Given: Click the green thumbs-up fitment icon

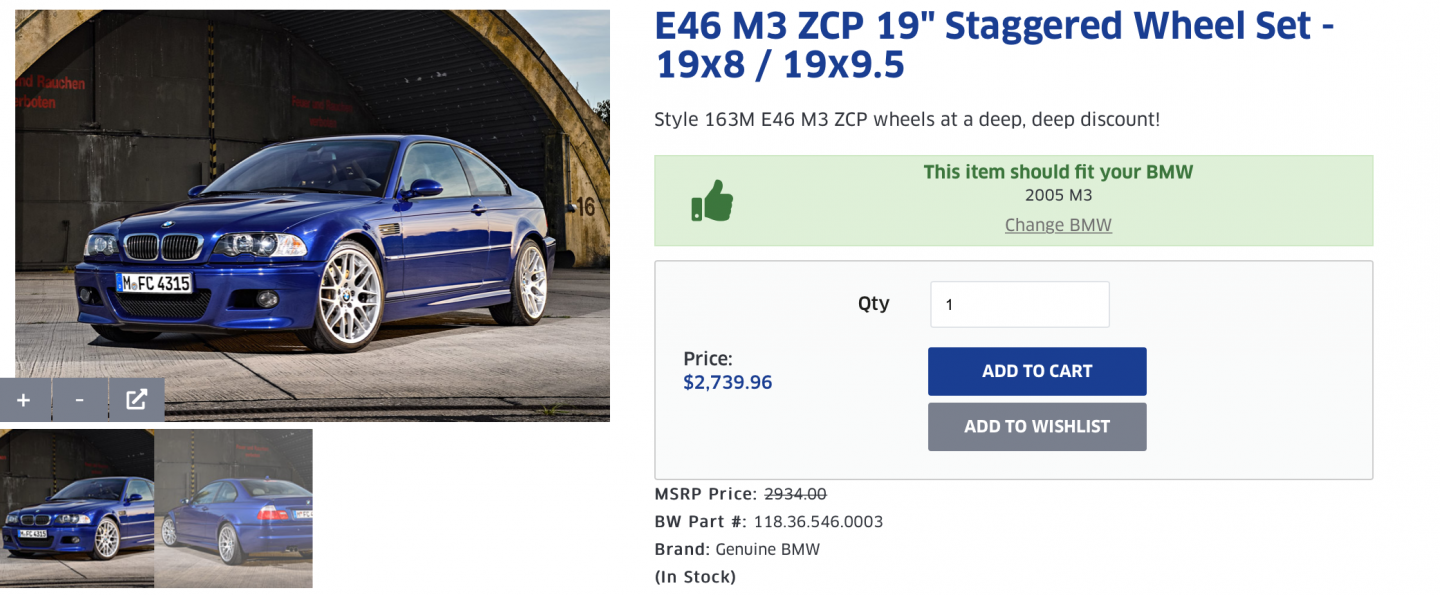Looking at the screenshot, I should point(712,201).
